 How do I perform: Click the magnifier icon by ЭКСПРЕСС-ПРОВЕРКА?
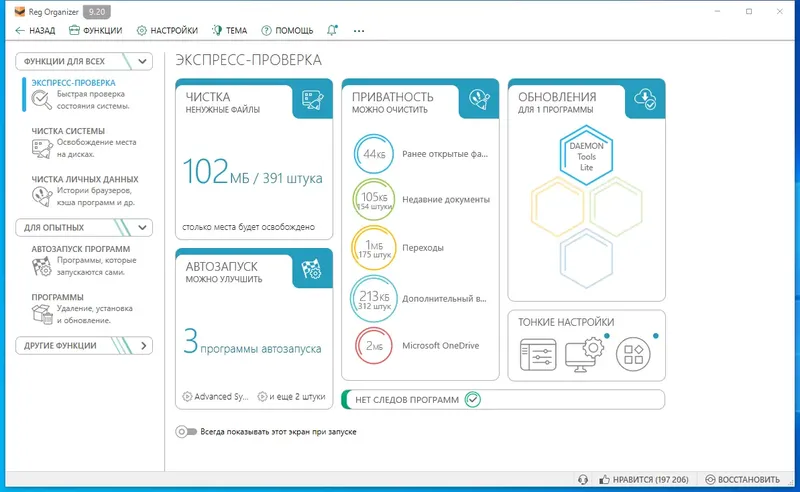pyautogui.click(x=41, y=100)
